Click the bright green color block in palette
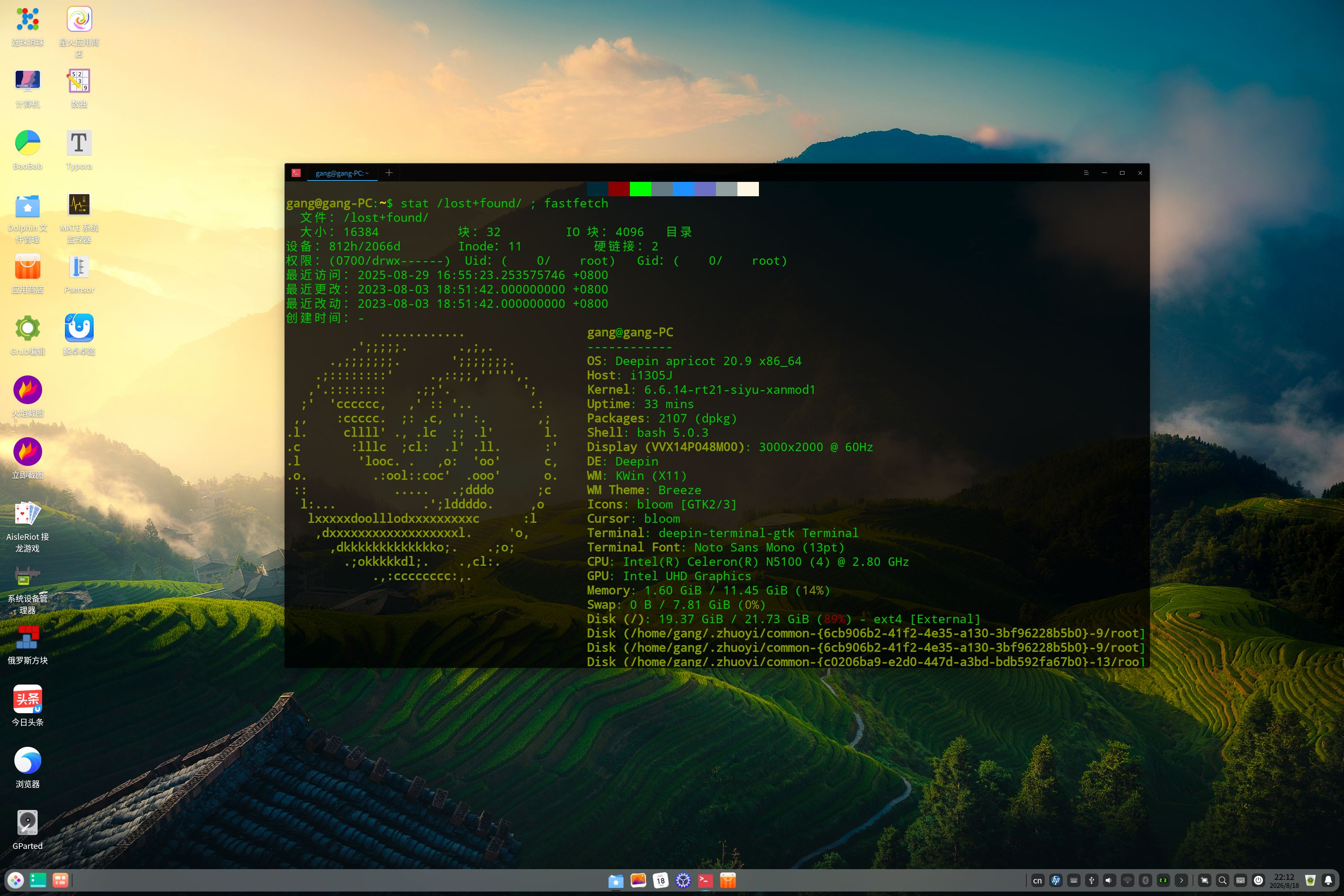This screenshot has height=896, width=1344. click(641, 189)
